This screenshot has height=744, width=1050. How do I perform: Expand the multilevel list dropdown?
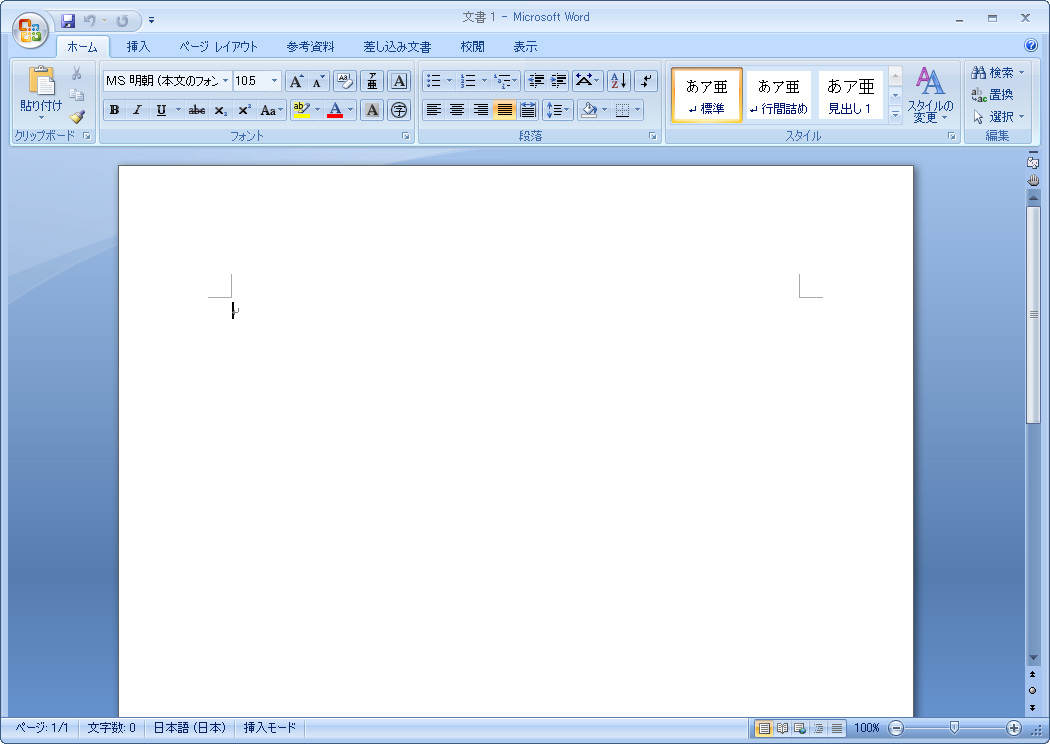coord(515,81)
